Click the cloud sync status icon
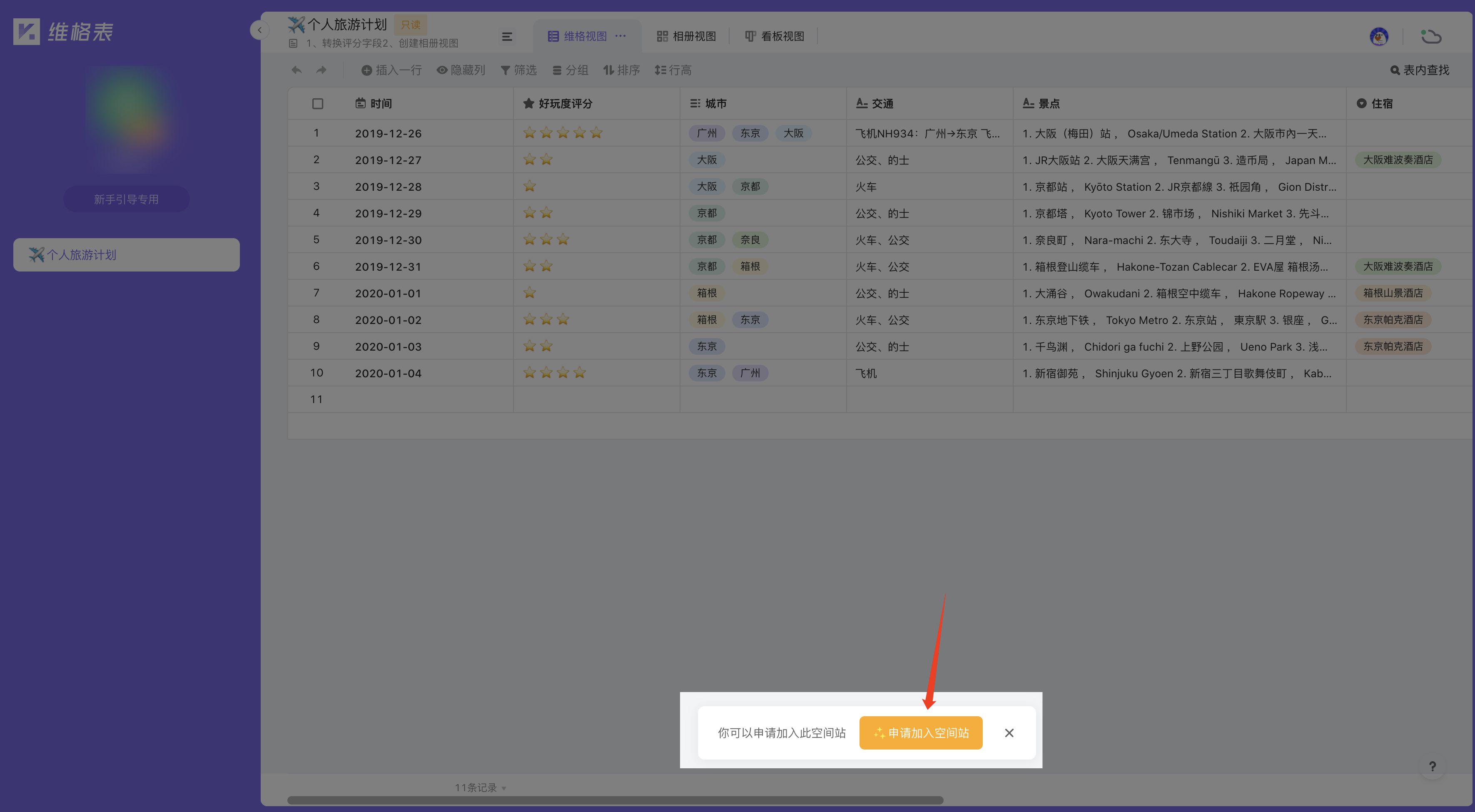The image size is (1475, 812). tap(1431, 37)
